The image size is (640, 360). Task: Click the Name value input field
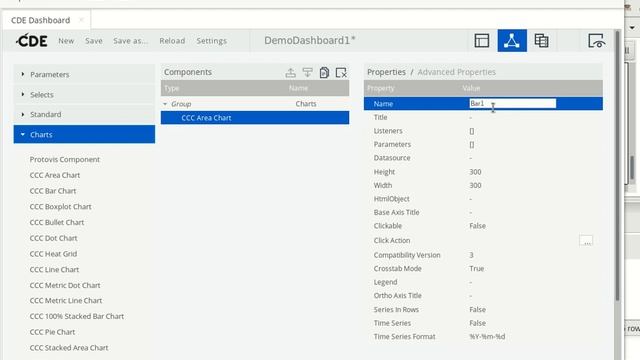click(512, 104)
